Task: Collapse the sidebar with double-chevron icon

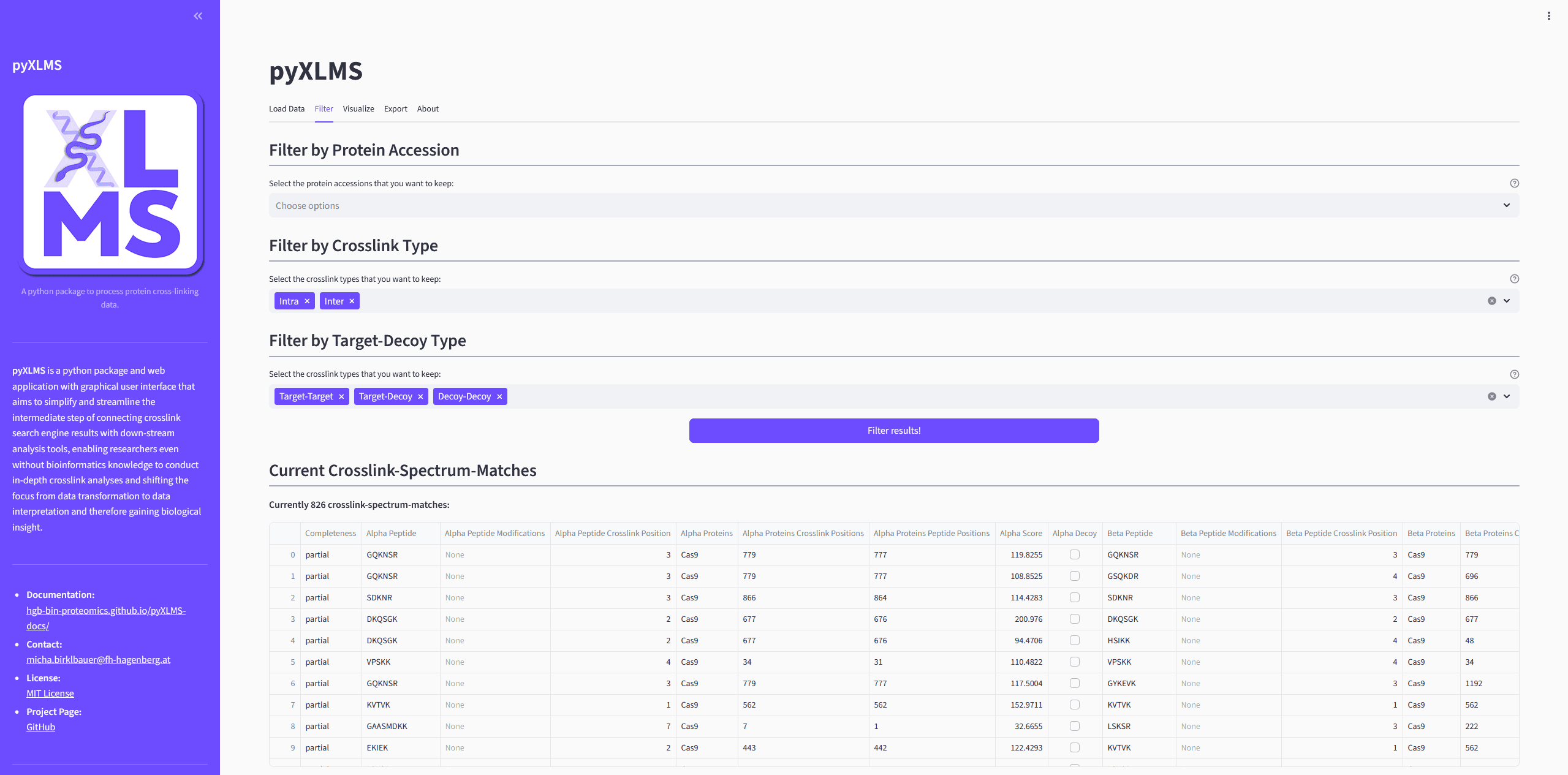Action: pyautogui.click(x=198, y=16)
